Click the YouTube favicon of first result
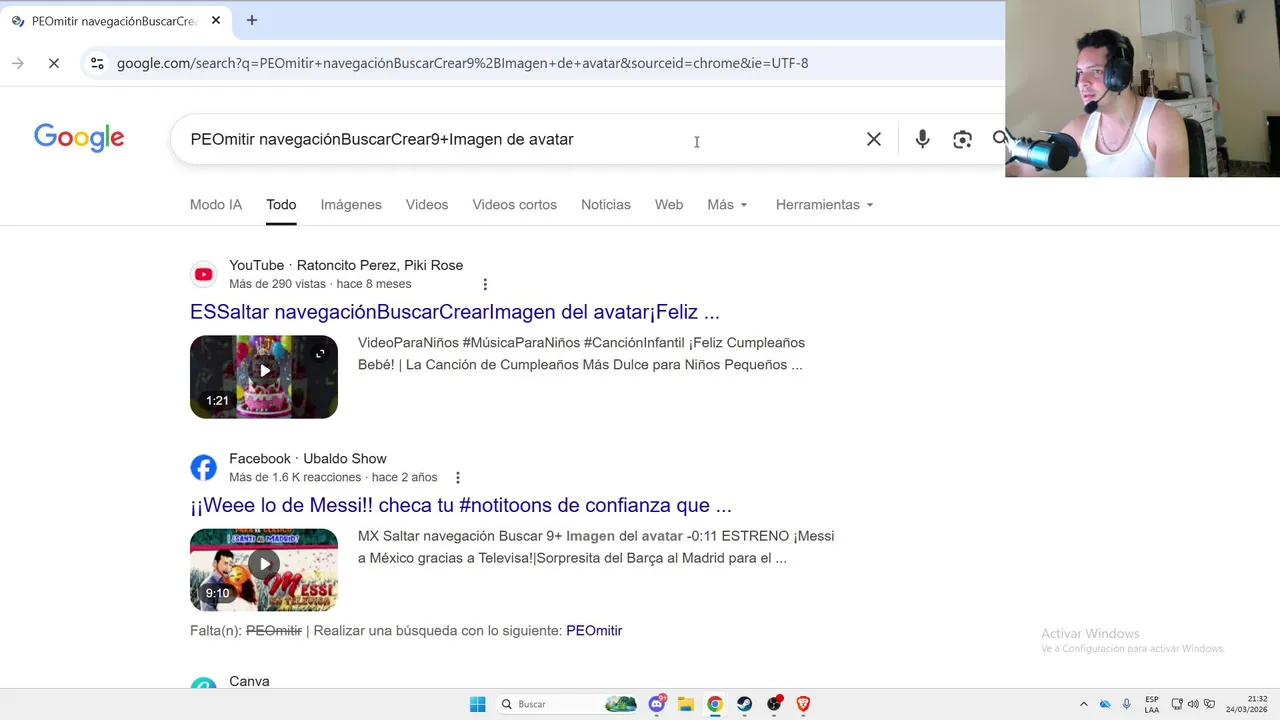This screenshot has height=720, width=1280. 203,274
